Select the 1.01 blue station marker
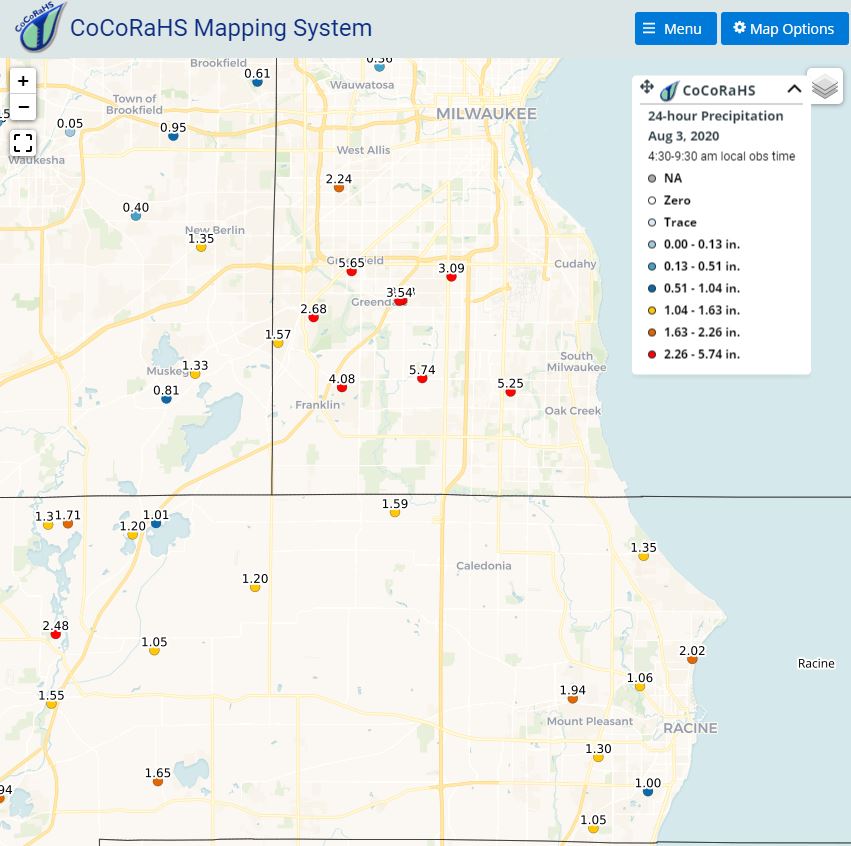 (x=156, y=524)
